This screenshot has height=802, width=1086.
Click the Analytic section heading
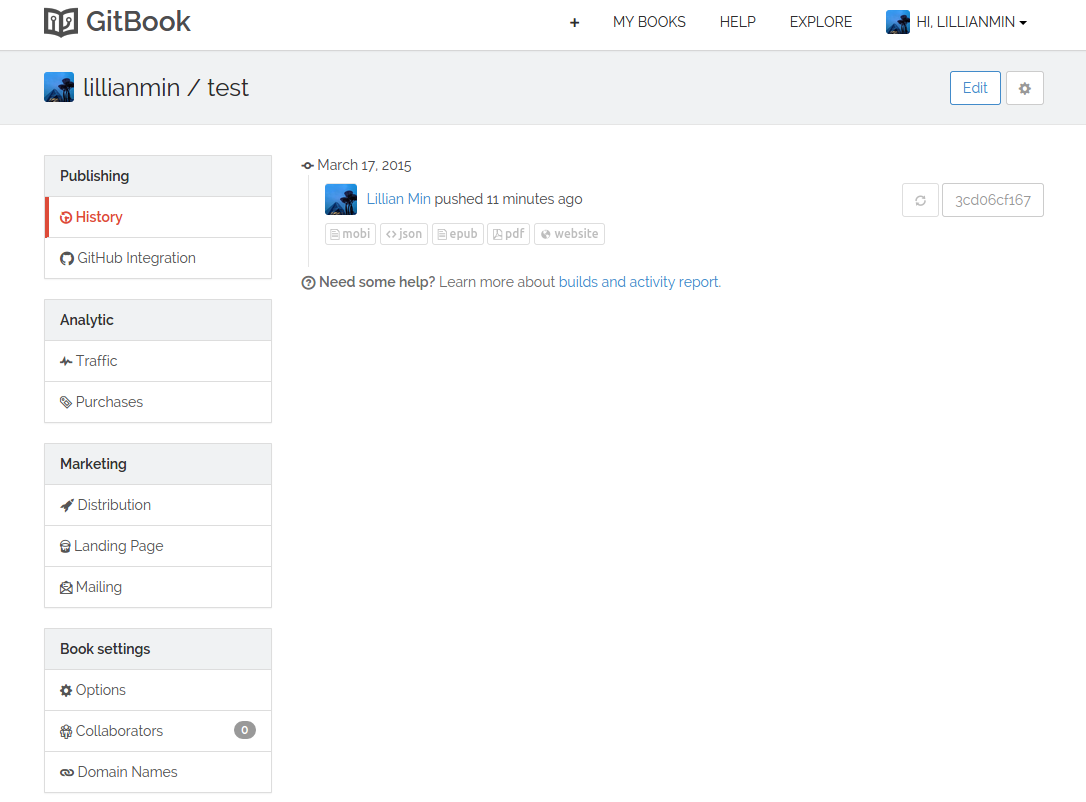click(87, 320)
